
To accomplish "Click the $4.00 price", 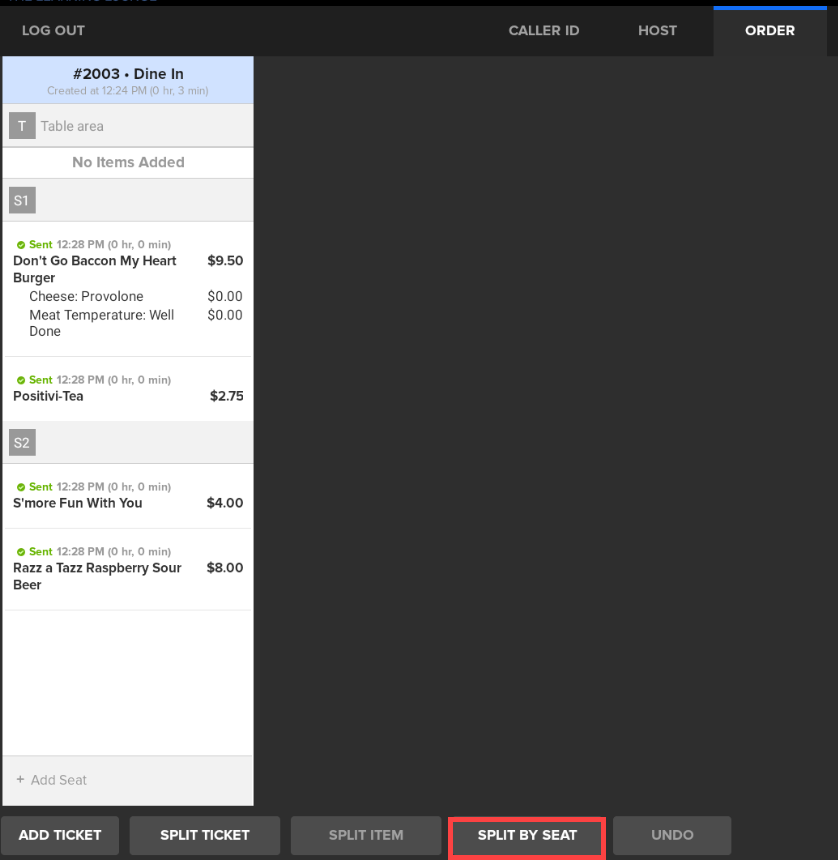I will (225, 503).
